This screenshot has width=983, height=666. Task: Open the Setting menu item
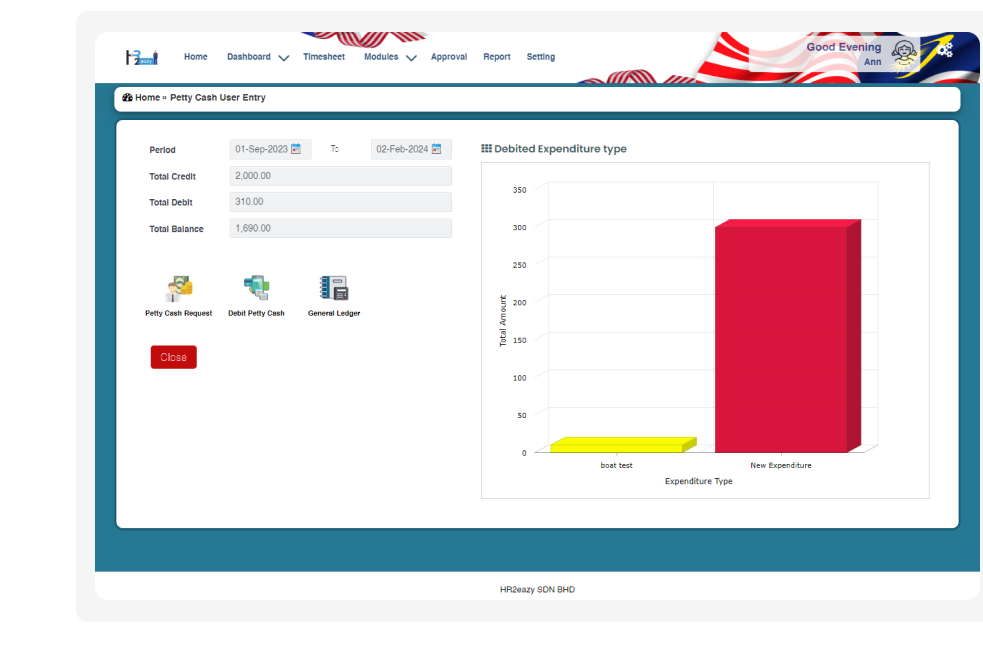click(x=541, y=57)
